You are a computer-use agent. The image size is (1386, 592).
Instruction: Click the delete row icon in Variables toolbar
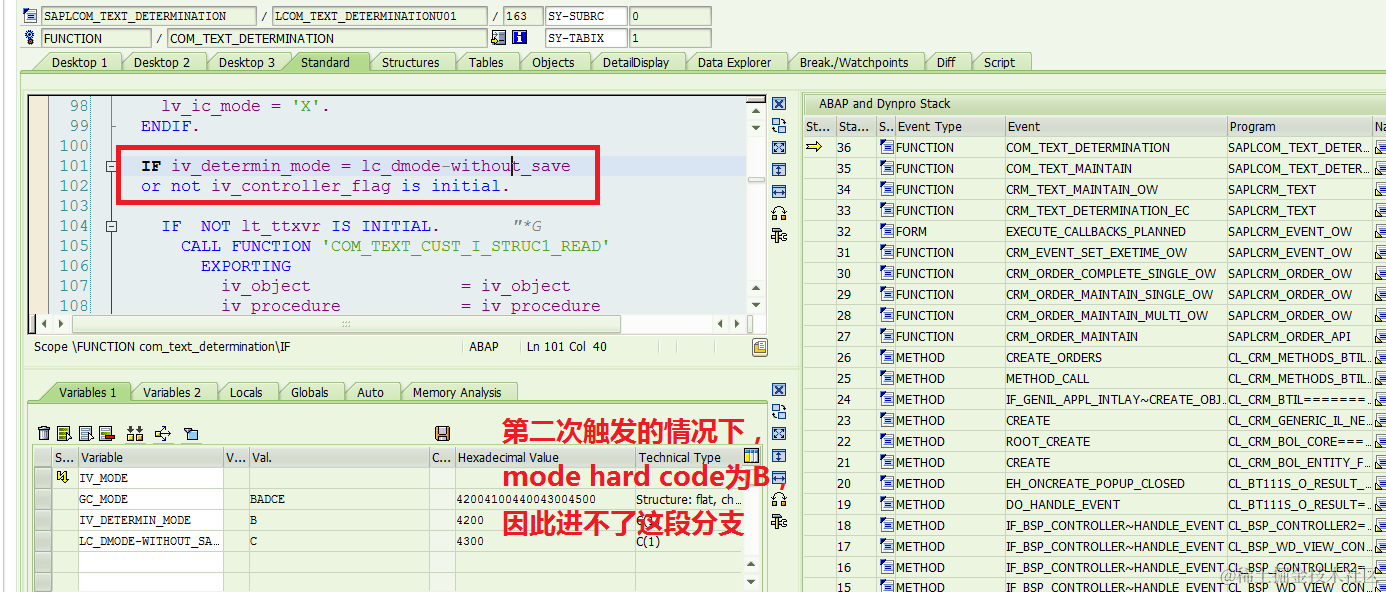(x=107, y=433)
